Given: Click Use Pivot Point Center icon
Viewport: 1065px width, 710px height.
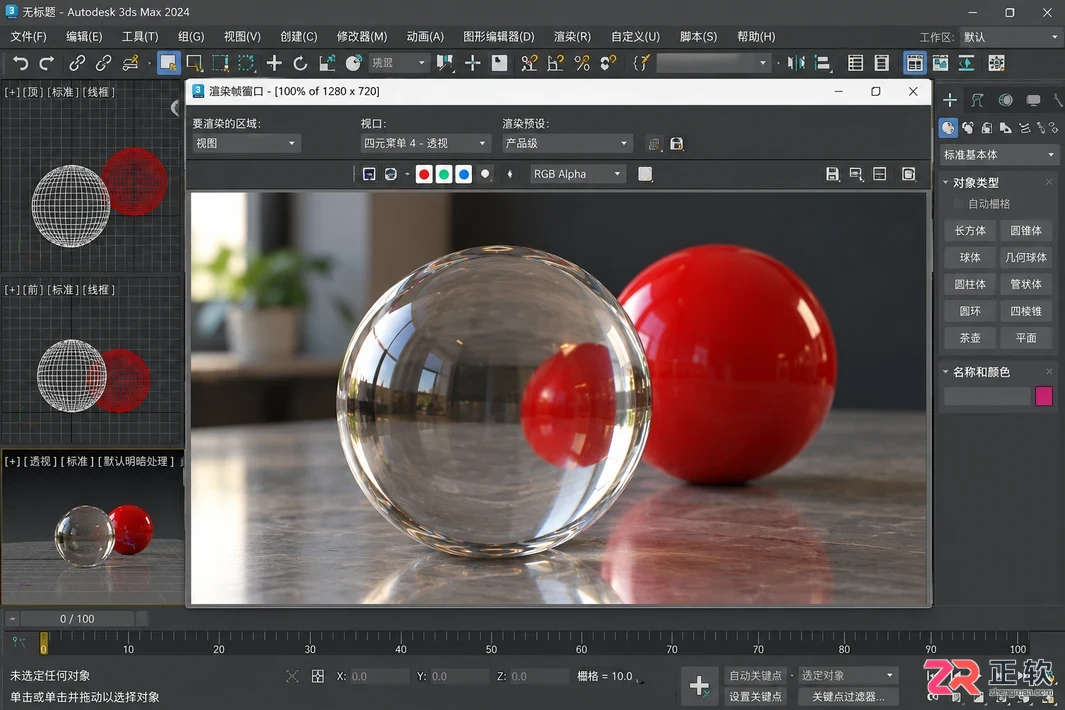Looking at the screenshot, I should point(445,63).
